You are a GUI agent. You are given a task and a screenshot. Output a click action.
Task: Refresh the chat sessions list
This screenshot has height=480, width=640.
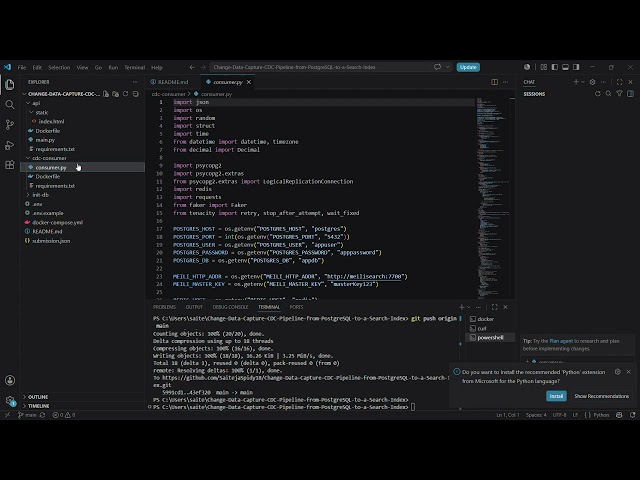(x=598, y=94)
